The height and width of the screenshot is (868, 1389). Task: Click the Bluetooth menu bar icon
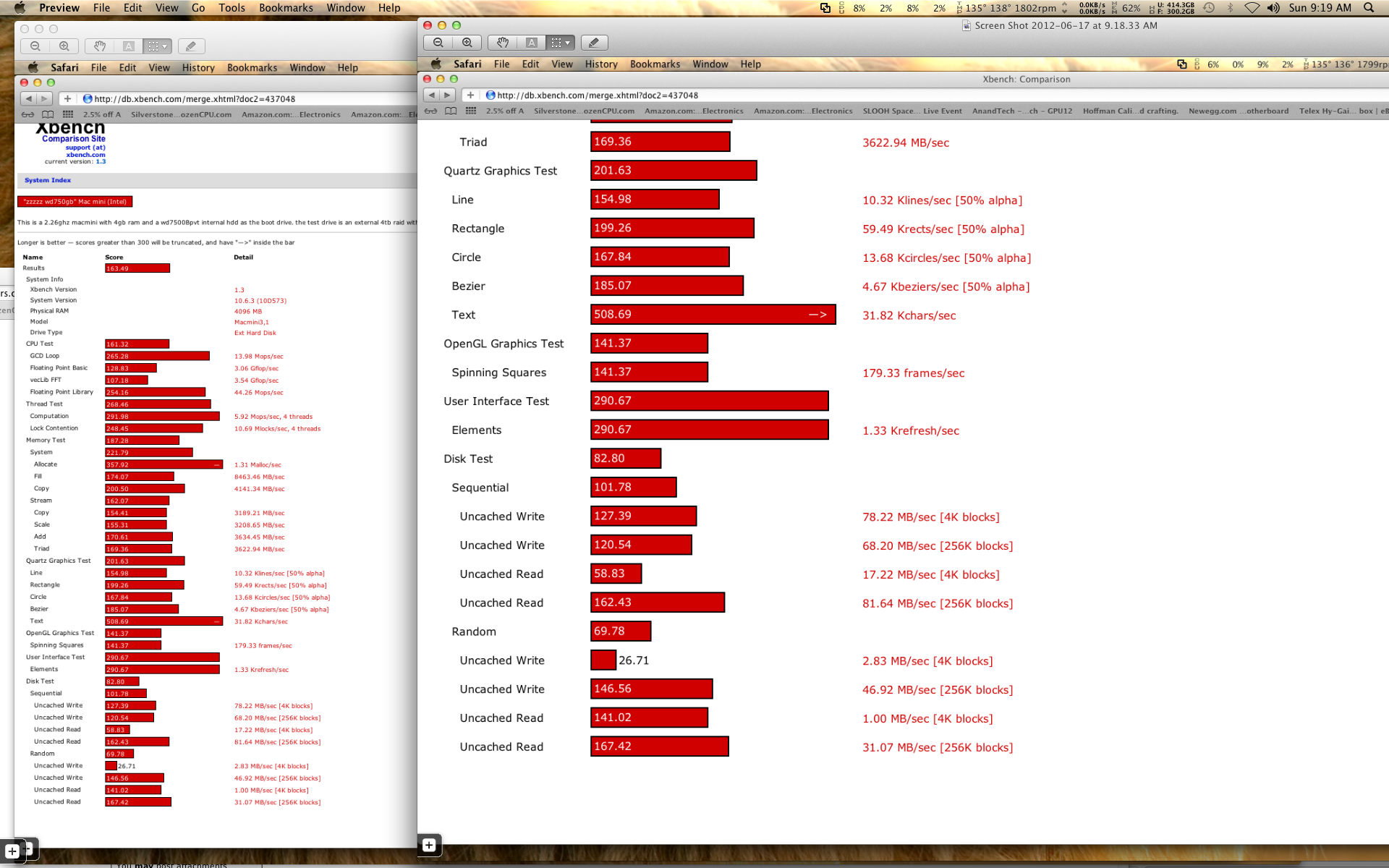(x=1230, y=8)
